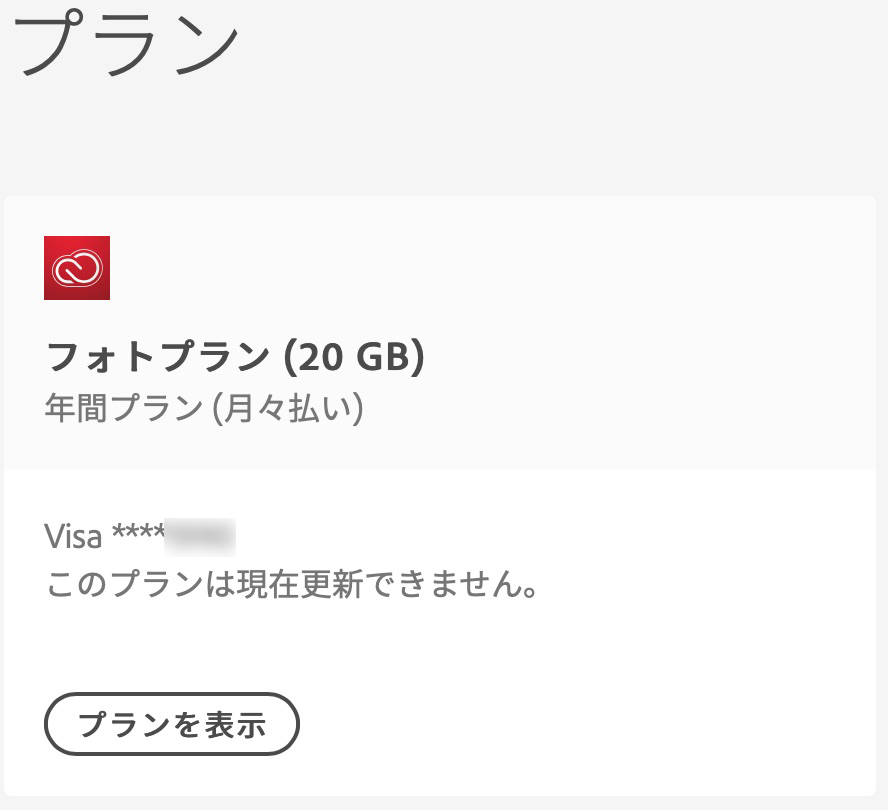Click the blurred card number digits
The image size is (888, 810).
[200, 536]
